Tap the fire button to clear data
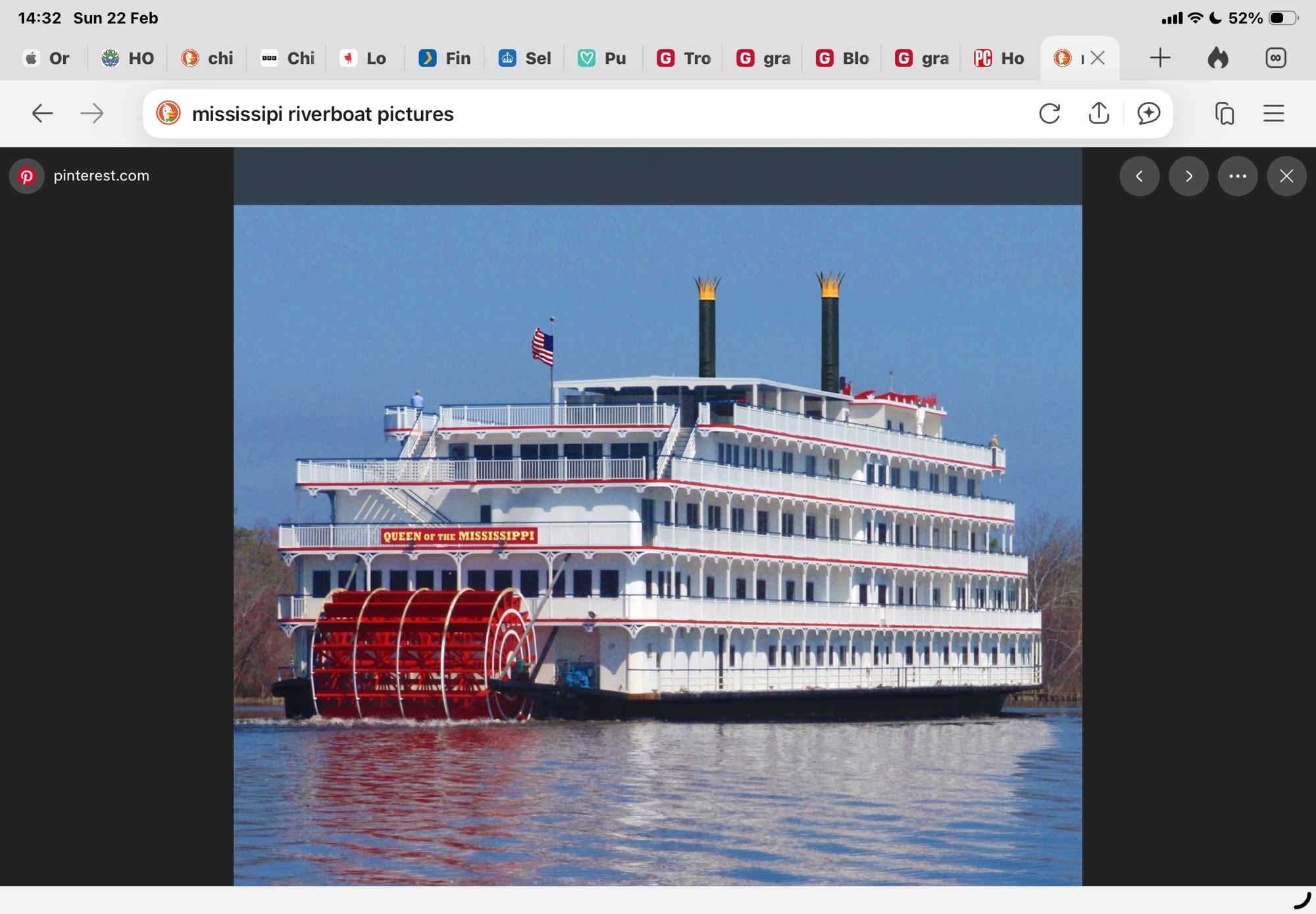Screen dimensions: 1316x914 (1218, 58)
